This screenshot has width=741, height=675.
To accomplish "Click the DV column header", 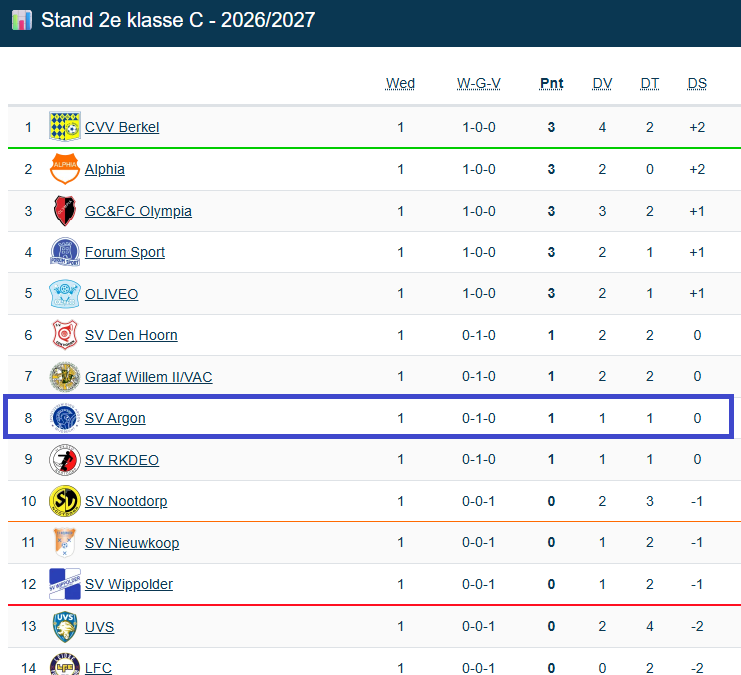I will [602, 84].
